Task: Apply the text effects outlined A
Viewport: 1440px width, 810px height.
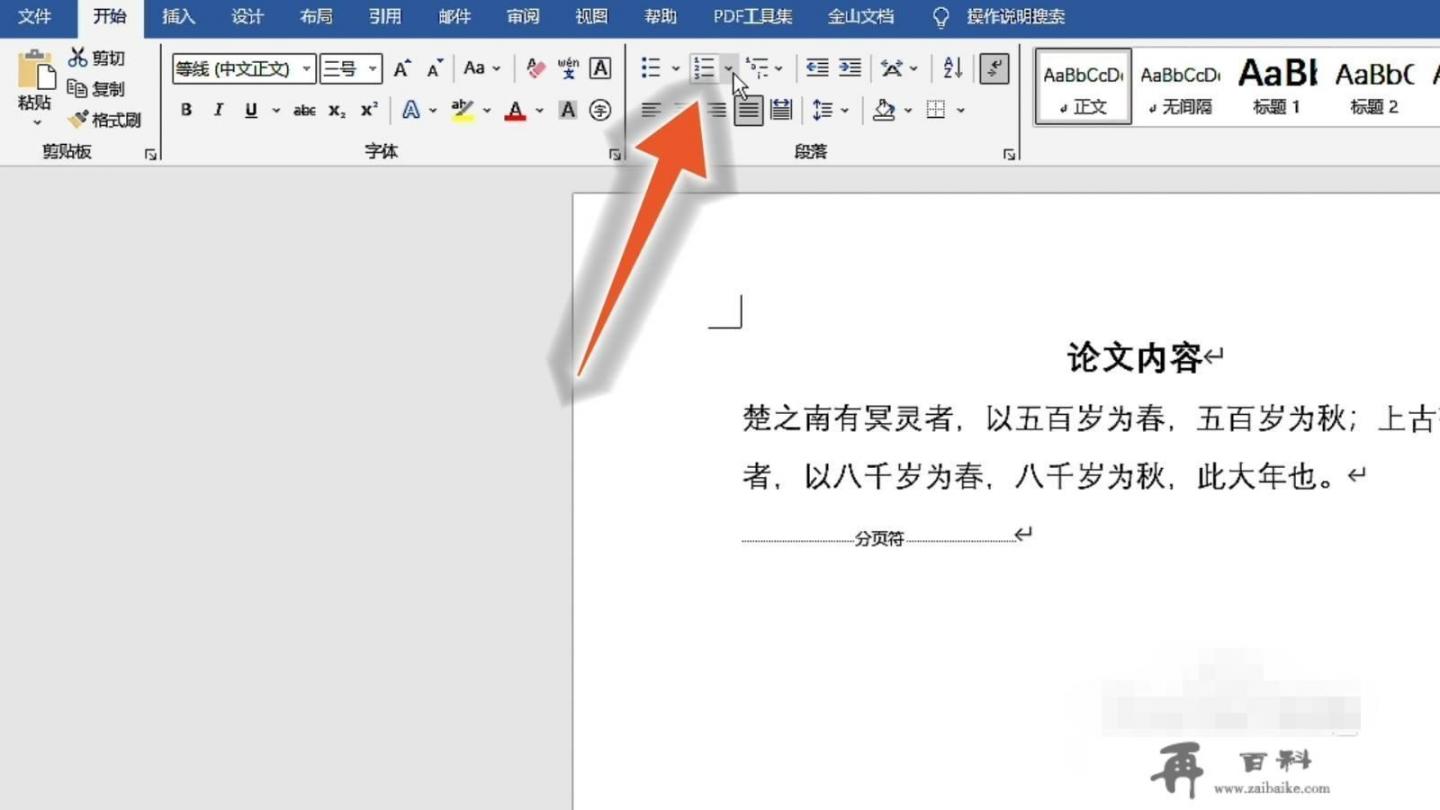Action: coord(411,110)
